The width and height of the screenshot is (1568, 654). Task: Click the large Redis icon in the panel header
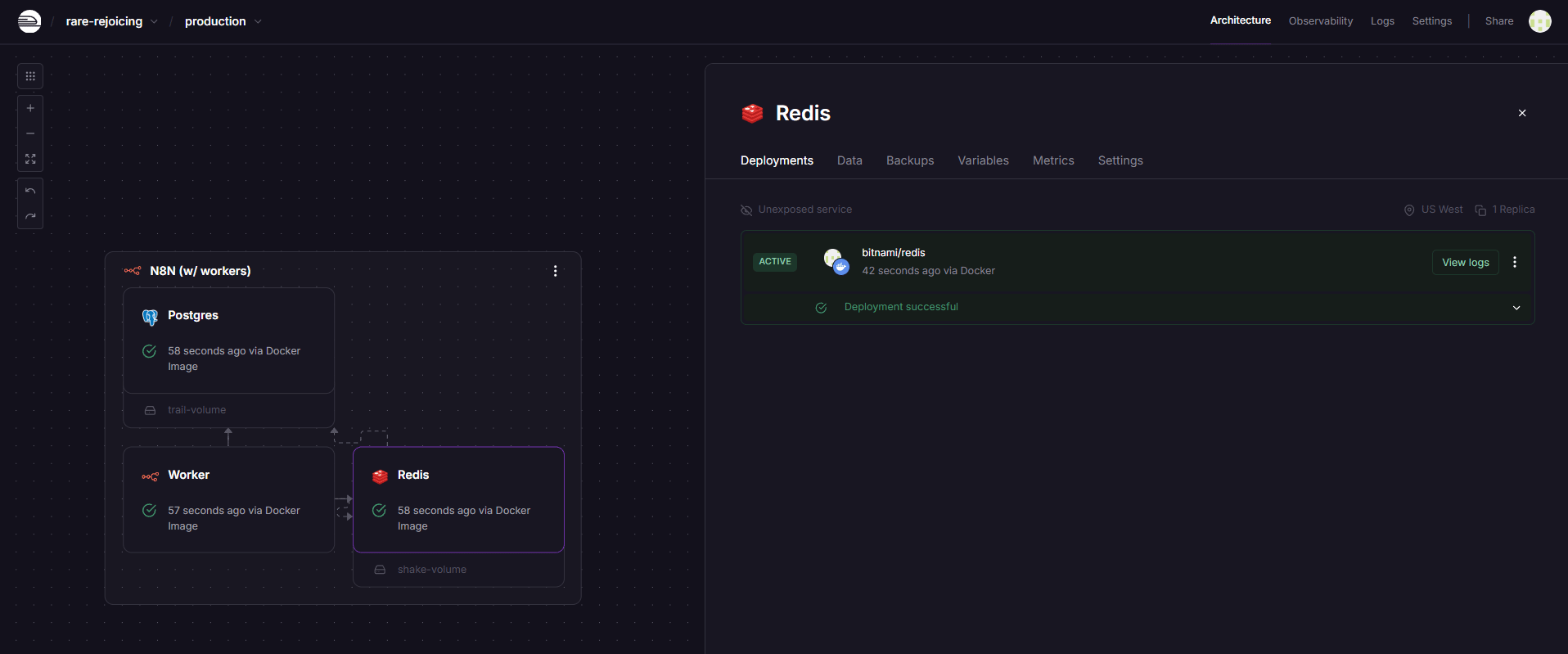click(x=752, y=113)
